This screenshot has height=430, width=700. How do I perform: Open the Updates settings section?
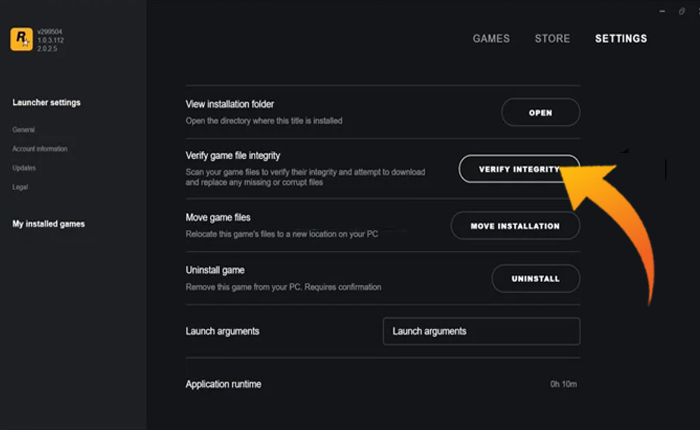pyautogui.click(x=24, y=168)
